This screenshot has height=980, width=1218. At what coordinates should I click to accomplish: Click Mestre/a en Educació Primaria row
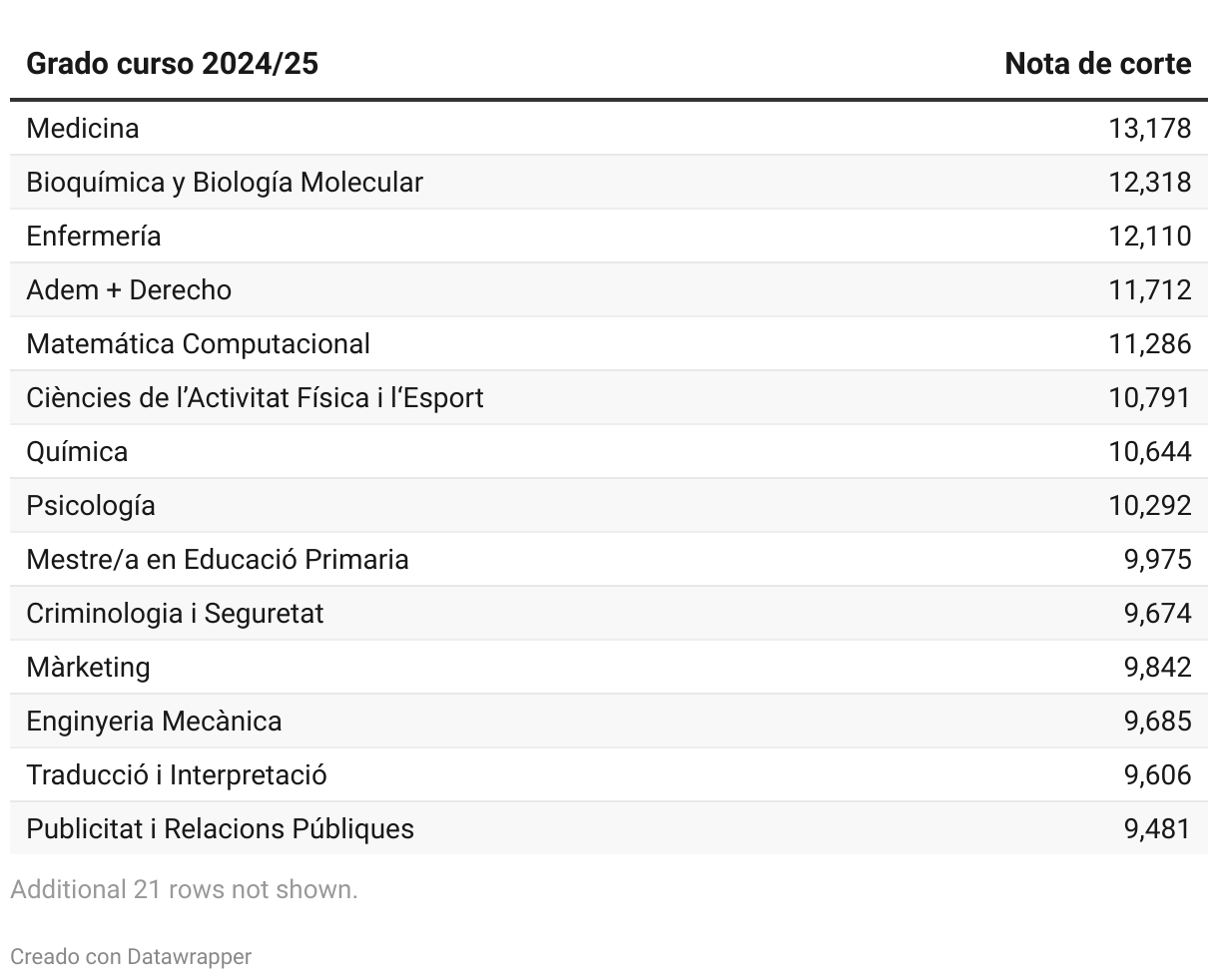coord(218,559)
